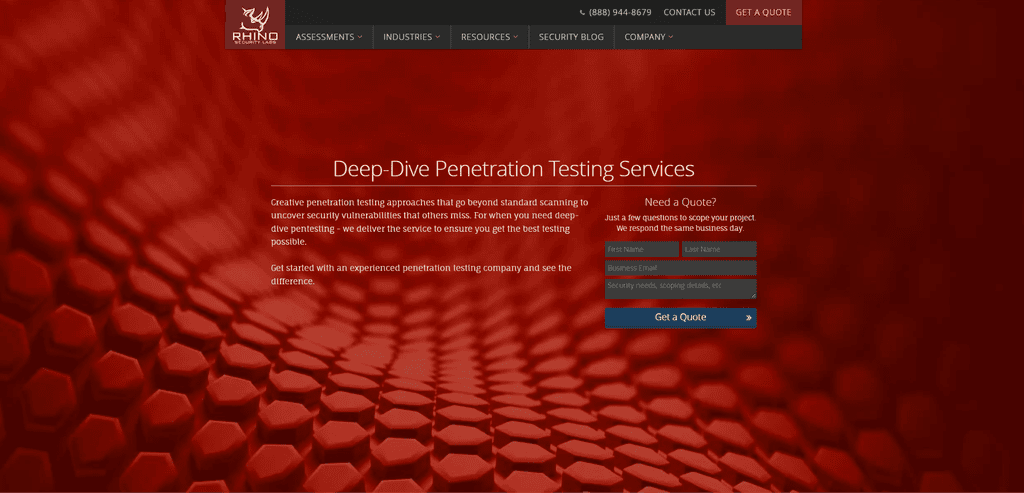Click the 'Need a Quote?' heading

point(680,202)
